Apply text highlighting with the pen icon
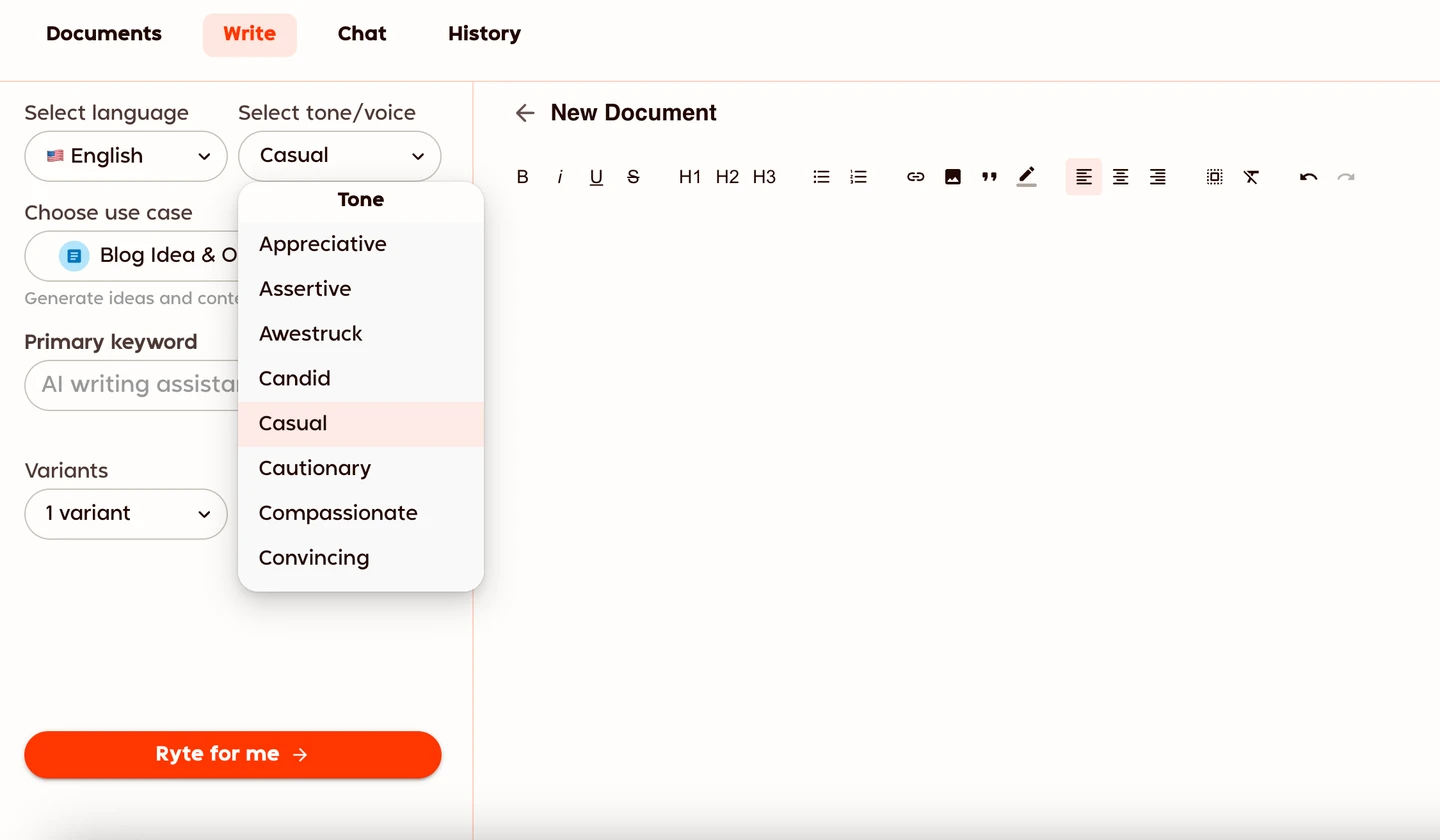Viewport: 1440px width, 840px height. (1026, 176)
